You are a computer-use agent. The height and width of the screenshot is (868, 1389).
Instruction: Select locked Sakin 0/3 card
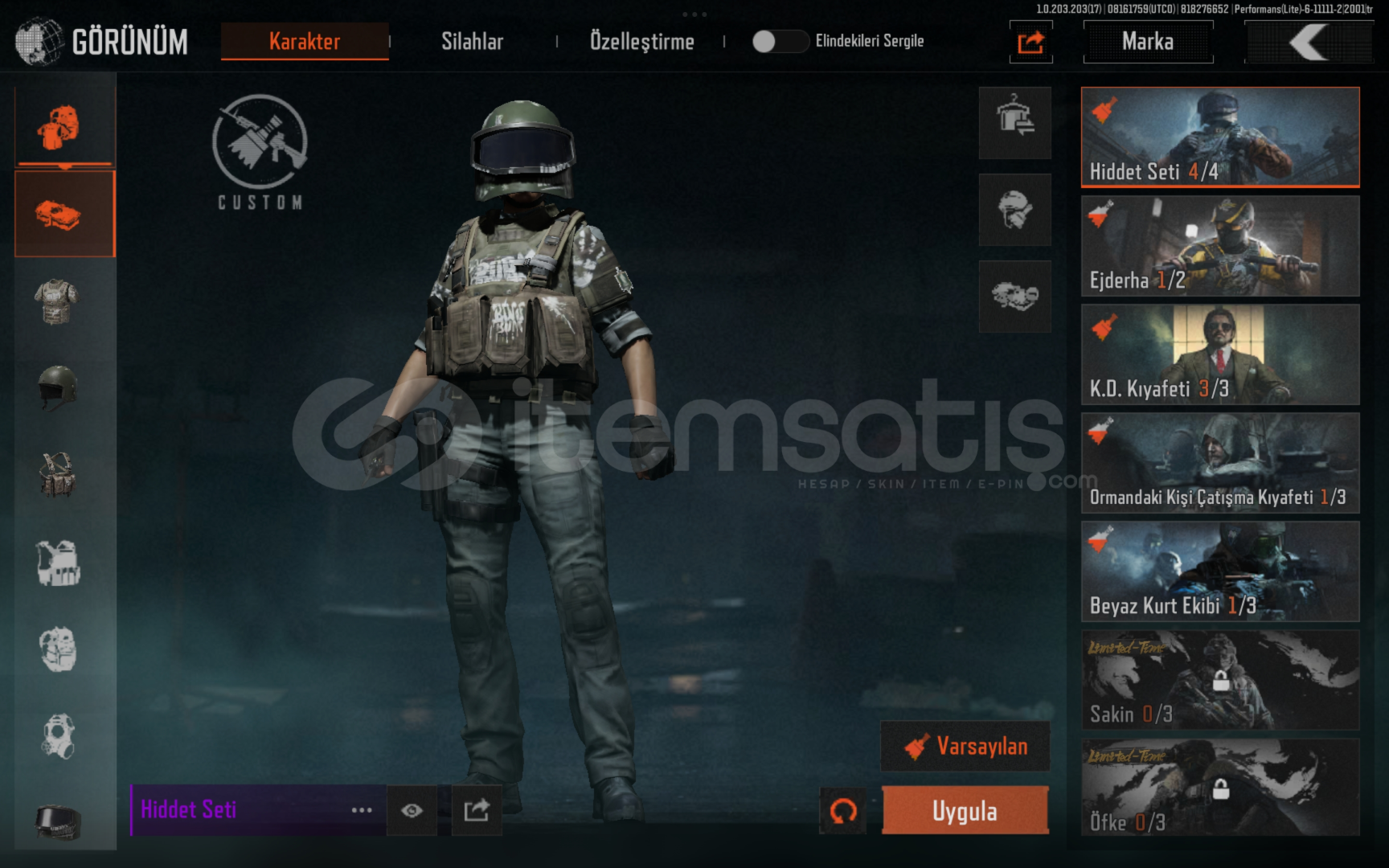point(1220,680)
